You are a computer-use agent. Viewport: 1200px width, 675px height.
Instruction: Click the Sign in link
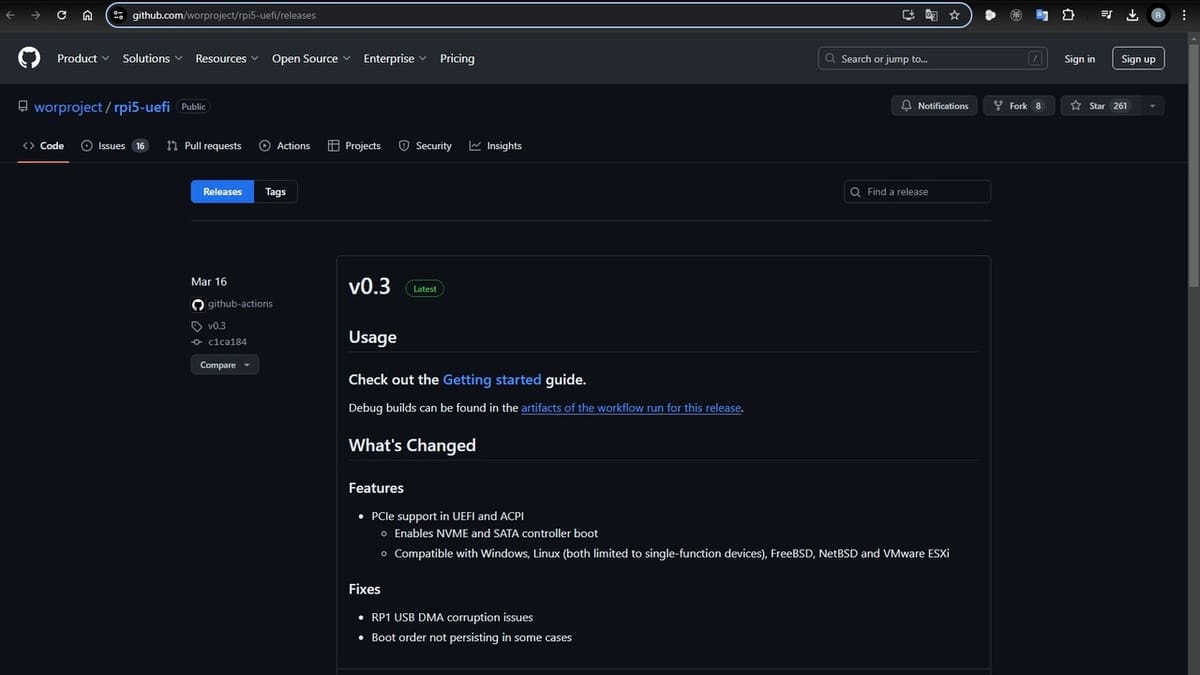[1079, 59]
